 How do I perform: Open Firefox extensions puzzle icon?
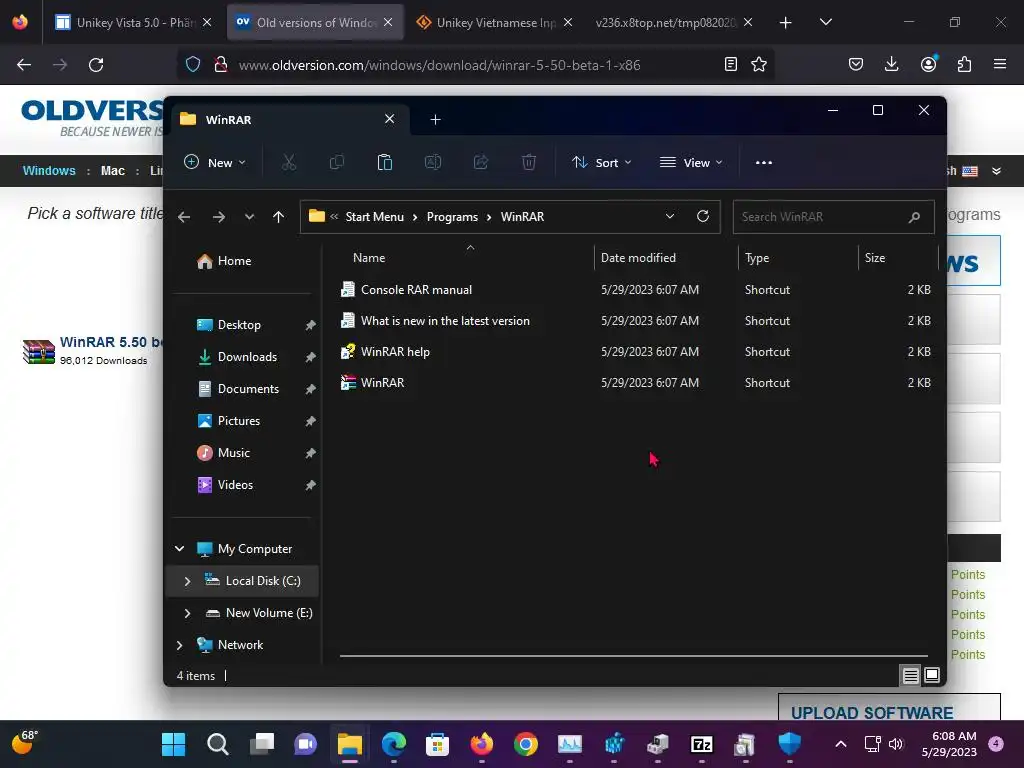964,64
